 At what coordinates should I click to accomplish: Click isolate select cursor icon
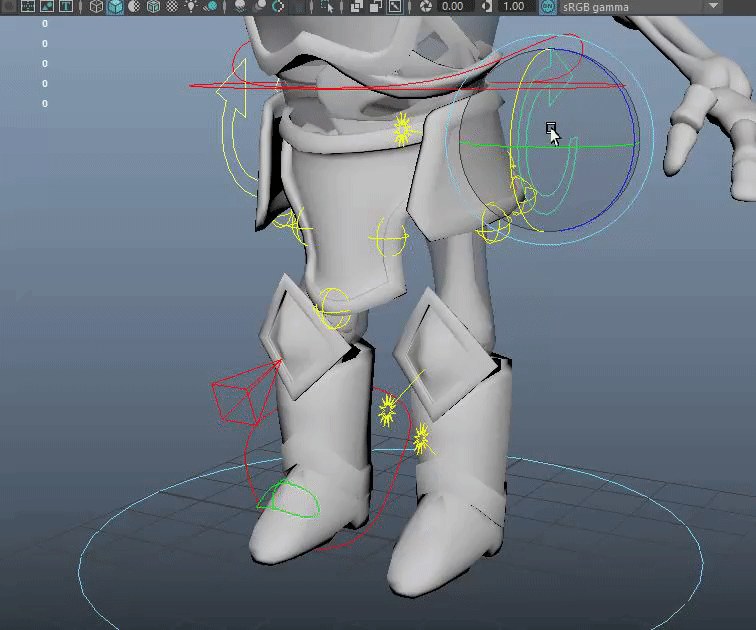tap(327, 6)
